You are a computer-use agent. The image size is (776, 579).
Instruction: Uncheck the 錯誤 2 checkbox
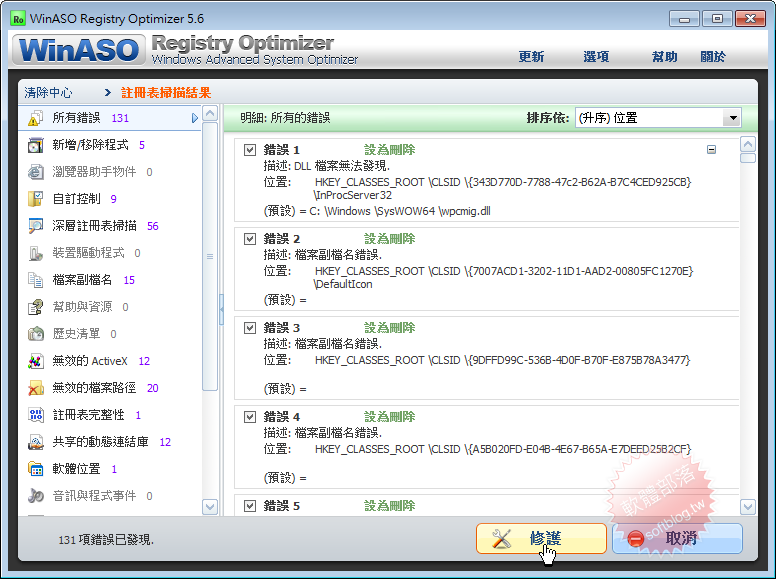250,239
